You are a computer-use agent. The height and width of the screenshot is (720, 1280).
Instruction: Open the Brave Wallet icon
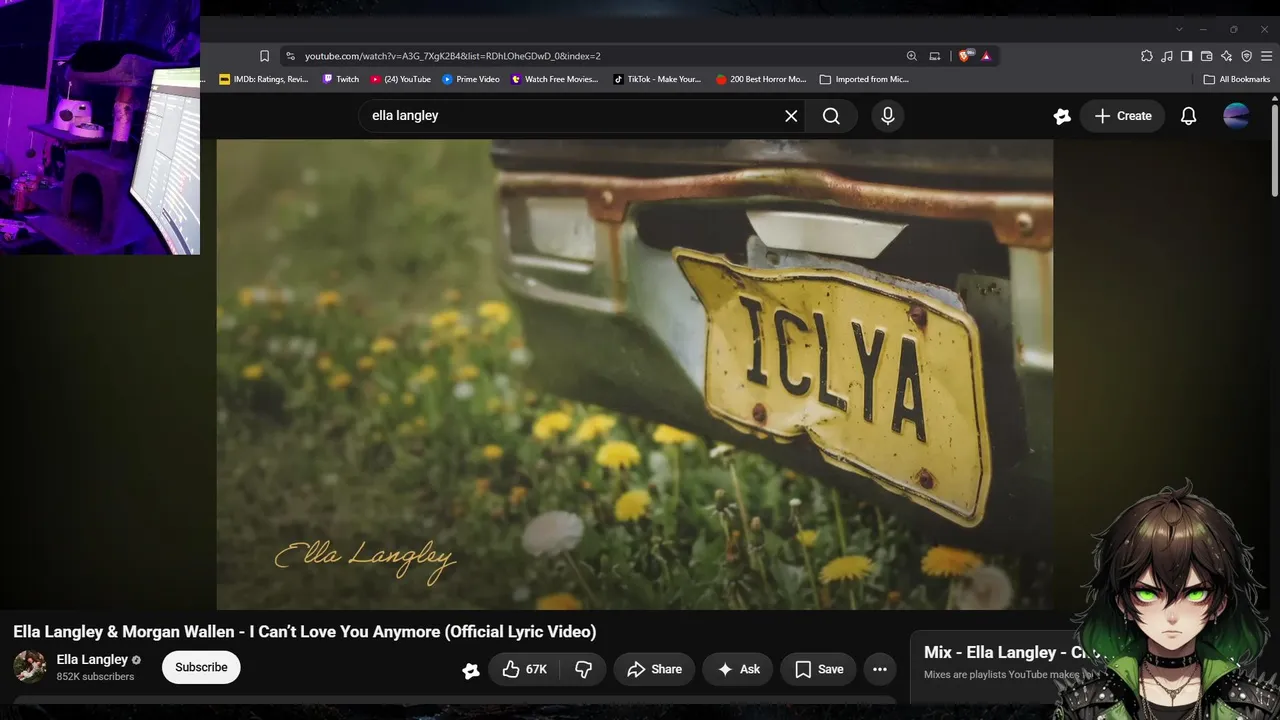1206,56
